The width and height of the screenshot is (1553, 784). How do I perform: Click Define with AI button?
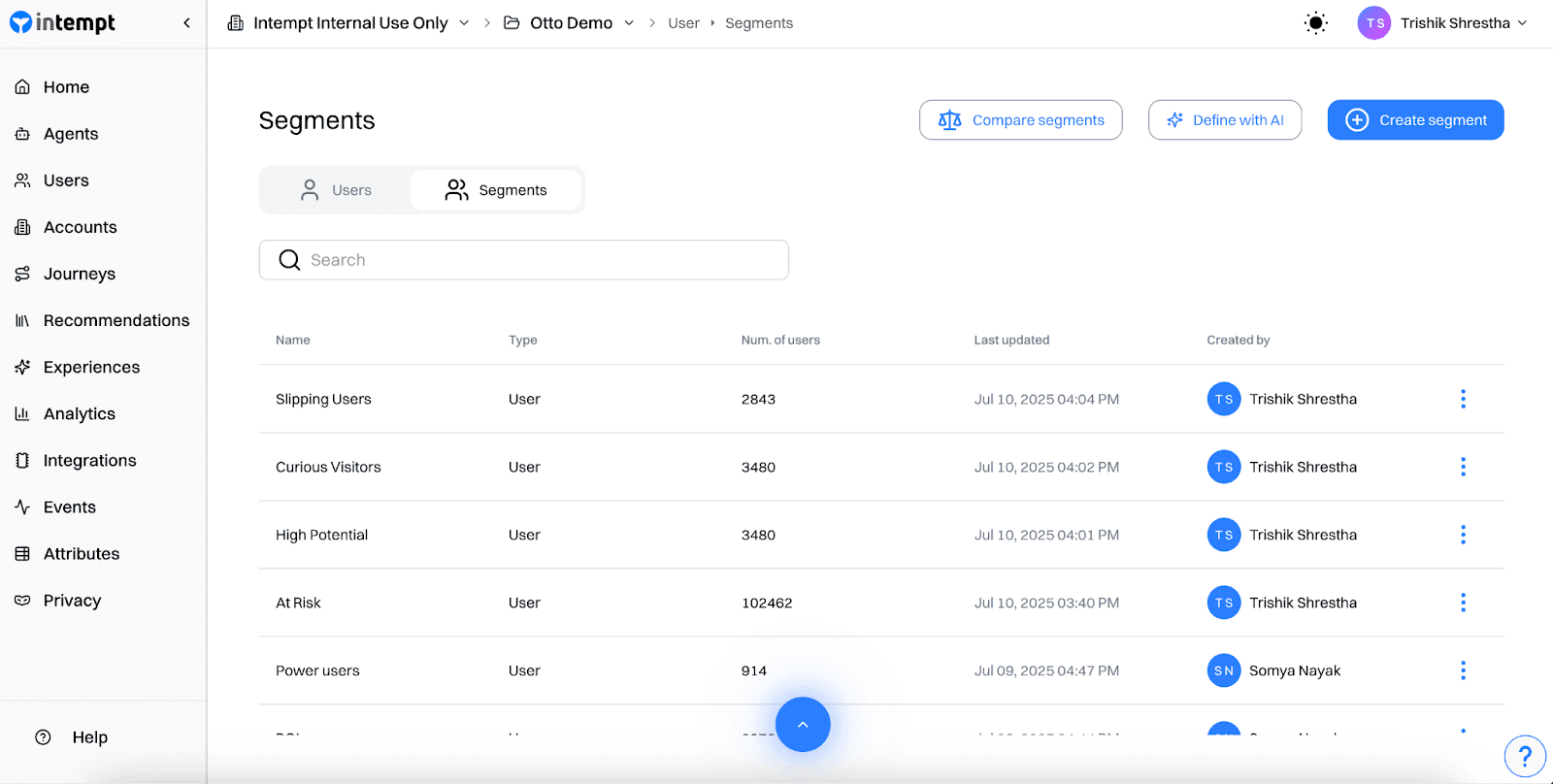pyautogui.click(x=1225, y=120)
